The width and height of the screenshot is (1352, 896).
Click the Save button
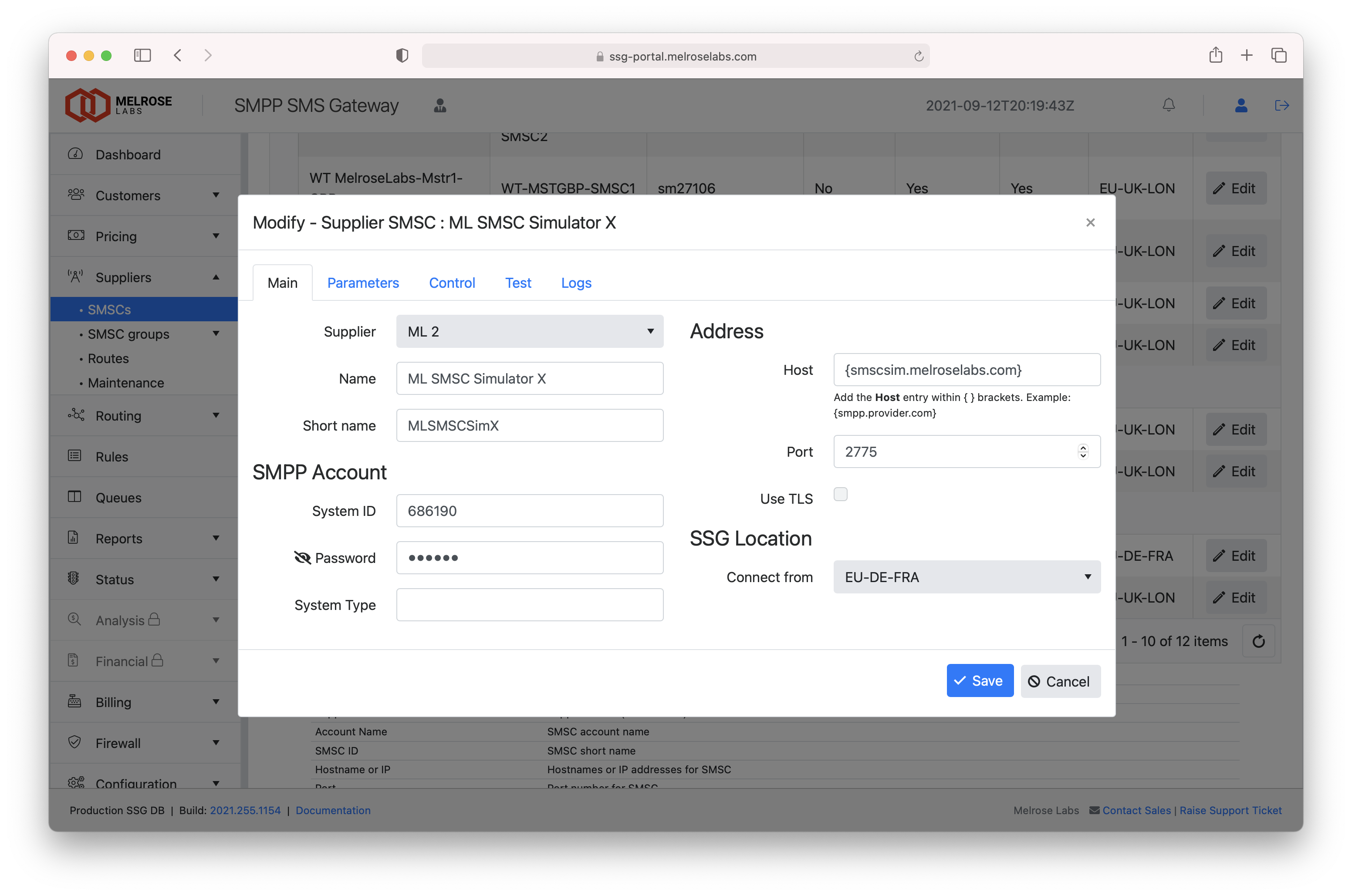coord(979,680)
